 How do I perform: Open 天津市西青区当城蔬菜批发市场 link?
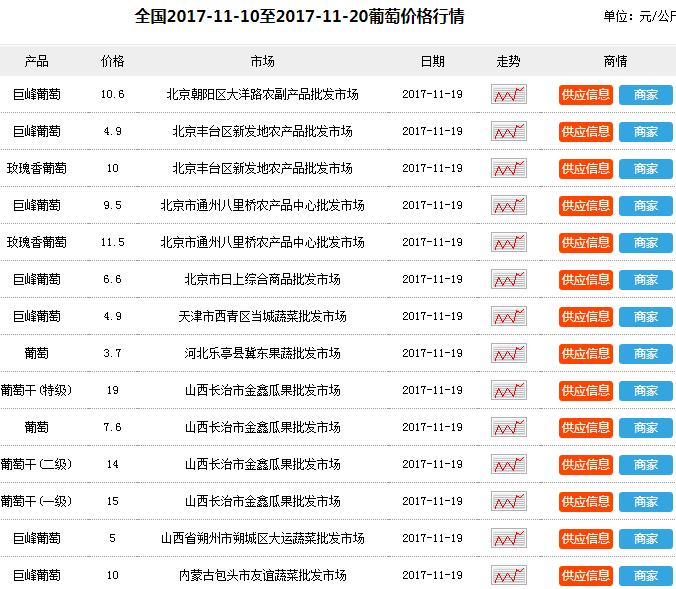[262, 317]
